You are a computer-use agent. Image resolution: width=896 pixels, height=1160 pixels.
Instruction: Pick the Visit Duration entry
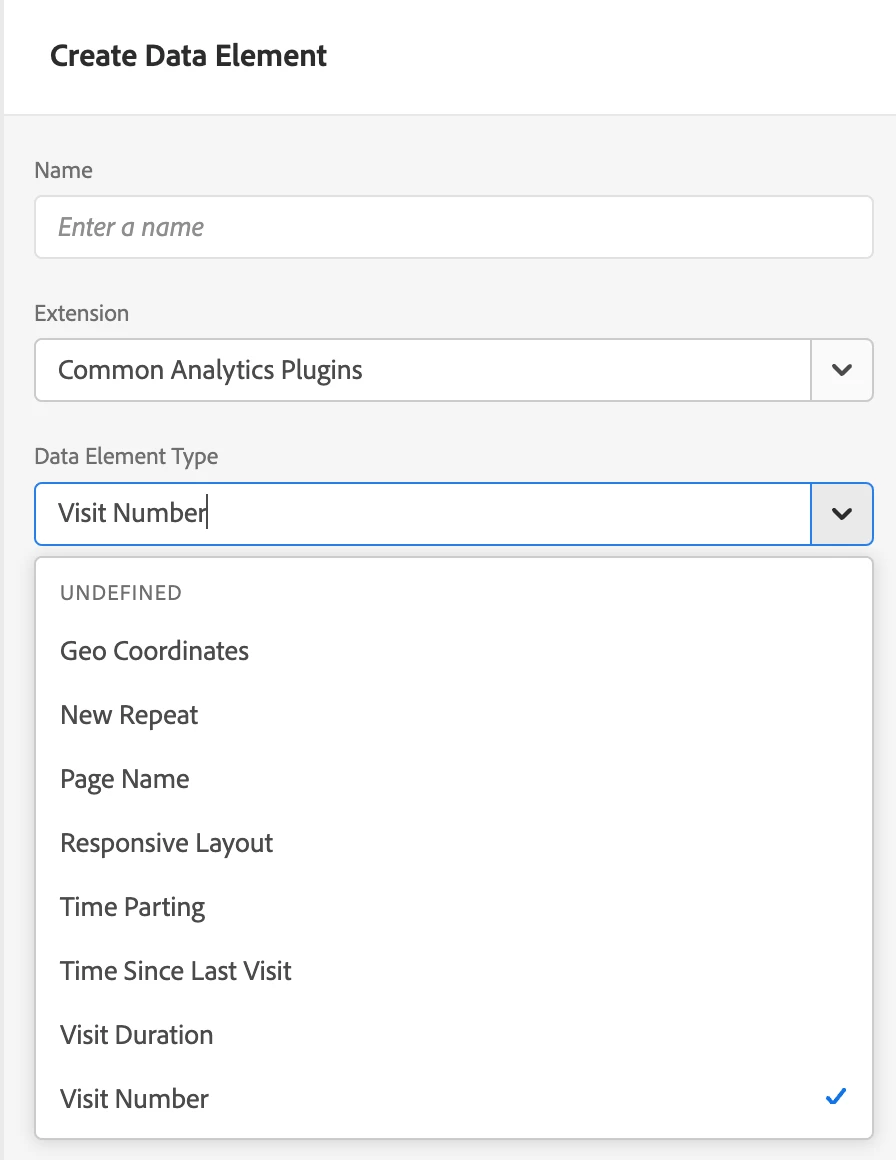137,1035
